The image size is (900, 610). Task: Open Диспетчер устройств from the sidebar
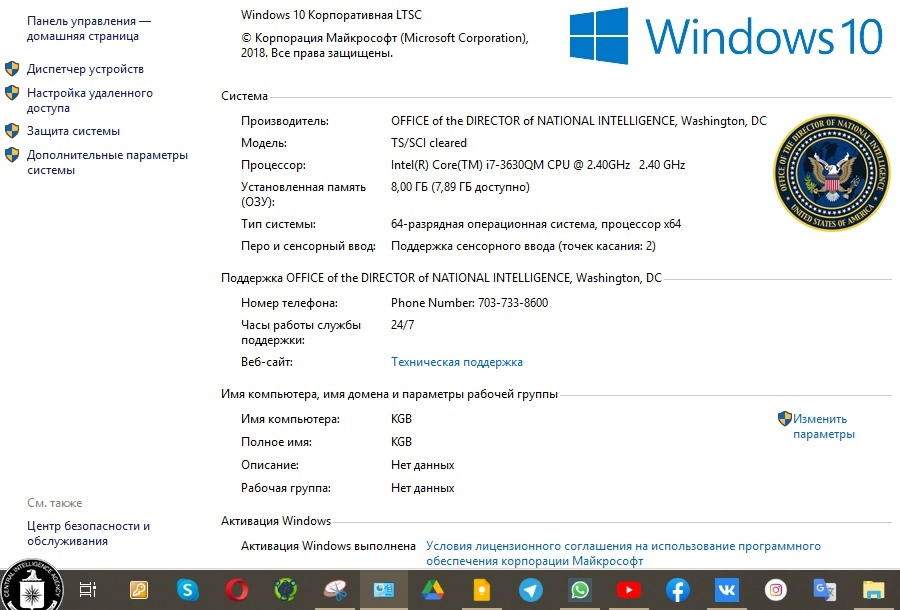tap(85, 69)
